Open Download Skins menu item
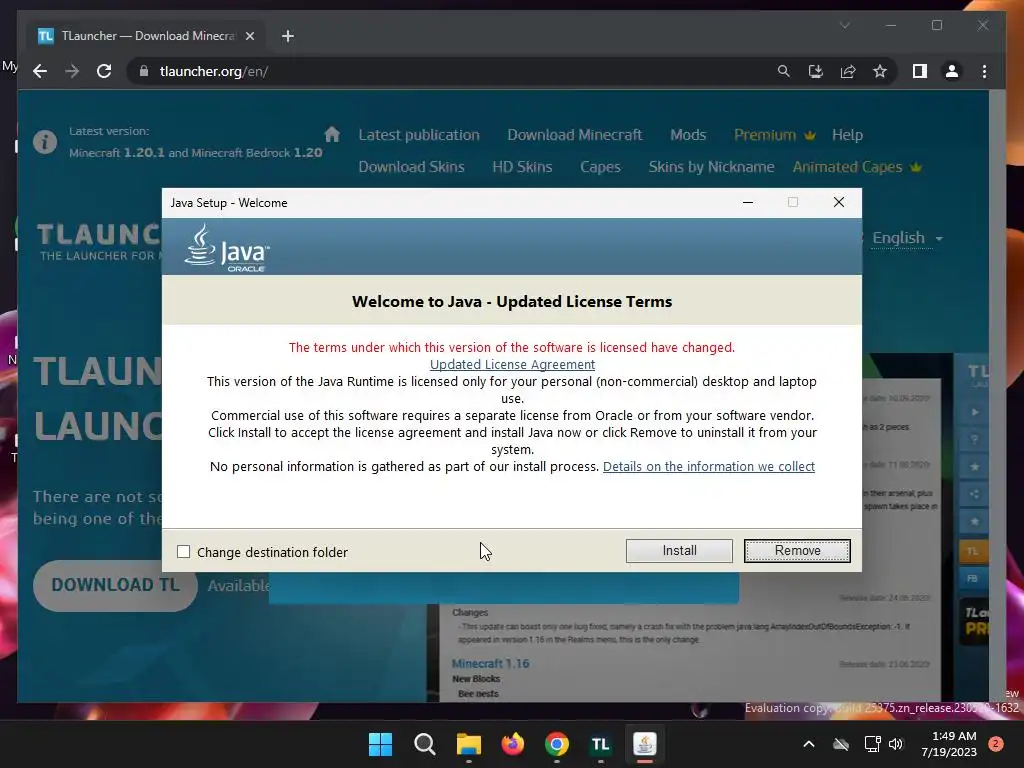The height and width of the screenshot is (768, 1024). point(411,167)
